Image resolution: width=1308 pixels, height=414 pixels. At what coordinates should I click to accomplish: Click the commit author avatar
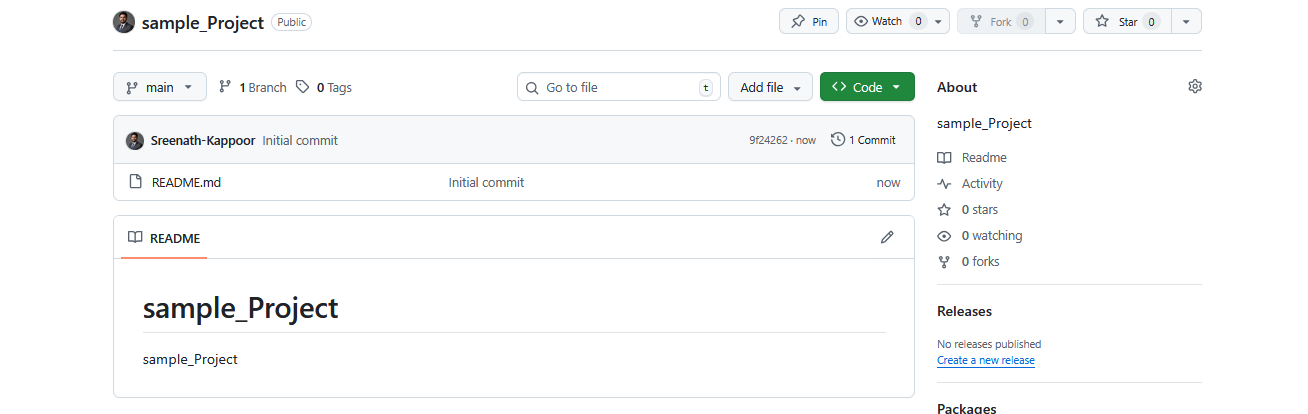pos(135,141)
